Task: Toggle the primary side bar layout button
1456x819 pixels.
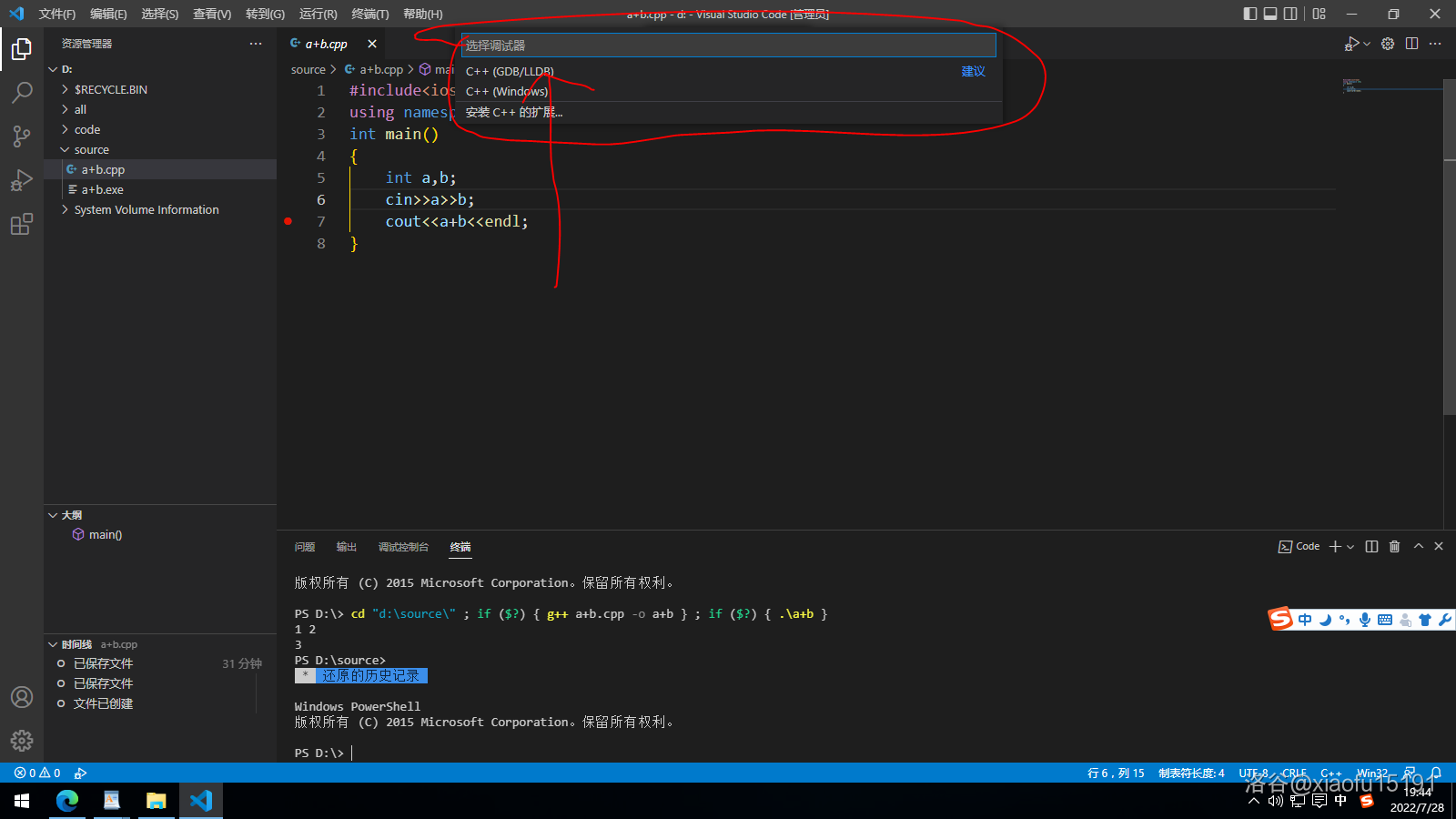Action: [x=1250, y=14]
